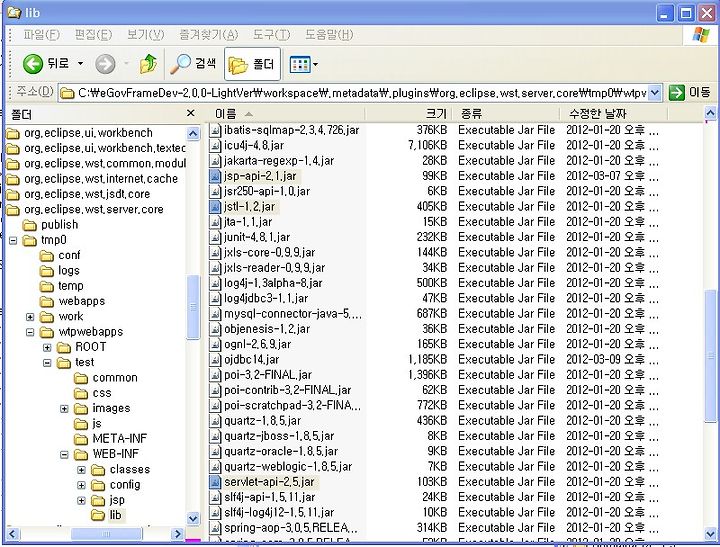Open the 도움말(H) menu
This screenshot has height=547, width=720.
click(329, 34)
